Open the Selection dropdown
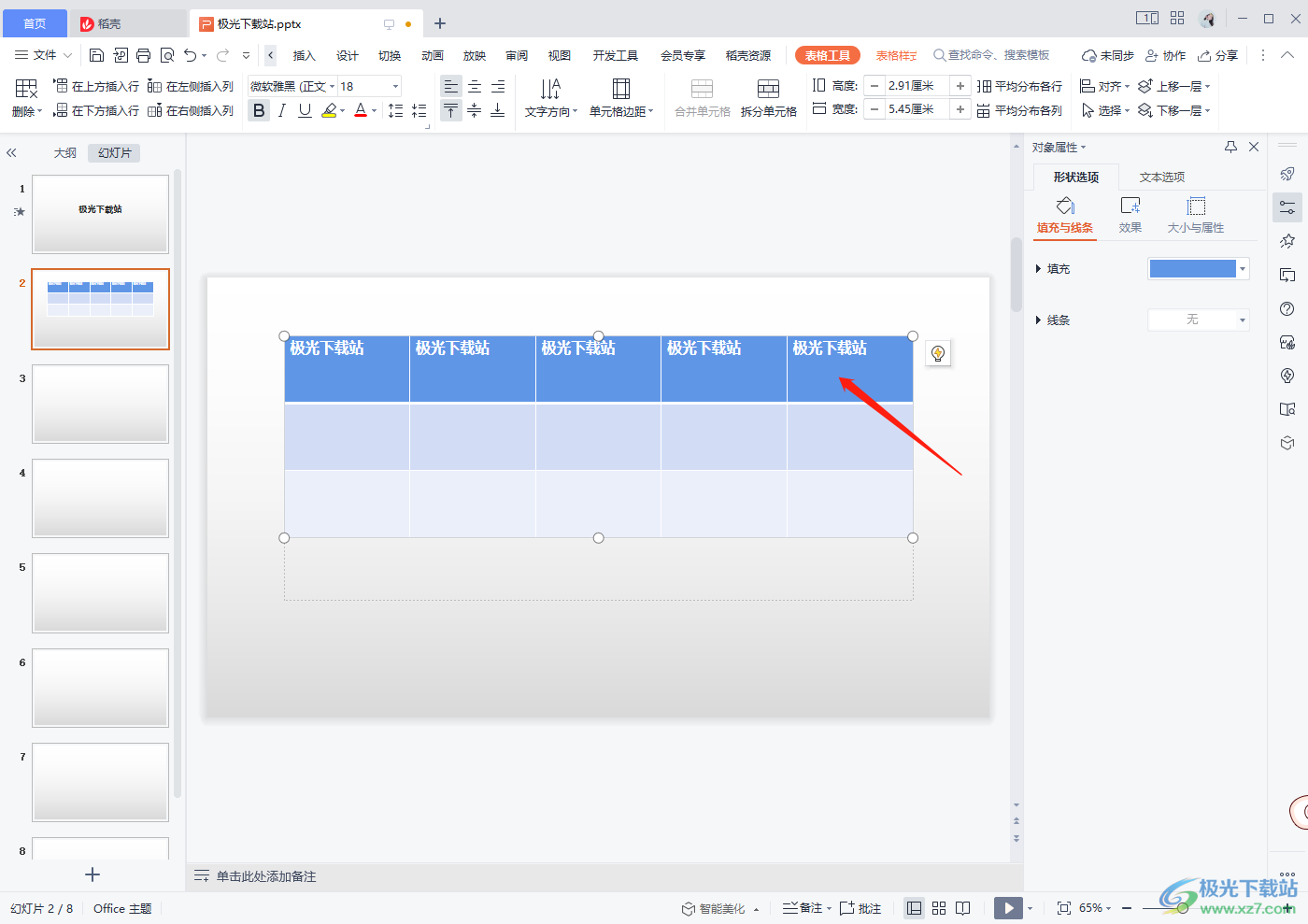 point(1104,110)
